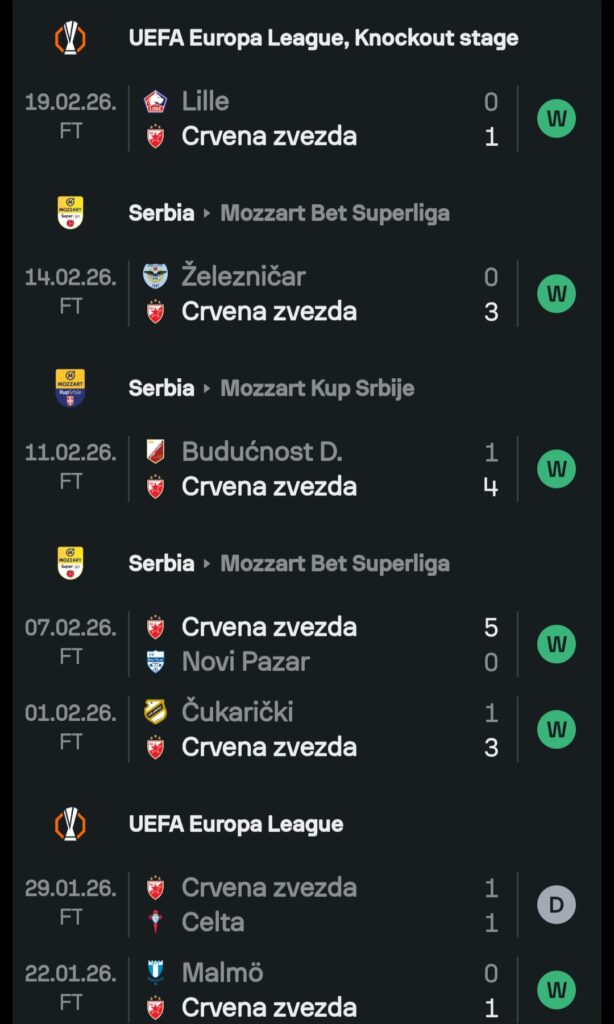
Task: Open the Budućnost D. team name
Action: click(262, 452)
